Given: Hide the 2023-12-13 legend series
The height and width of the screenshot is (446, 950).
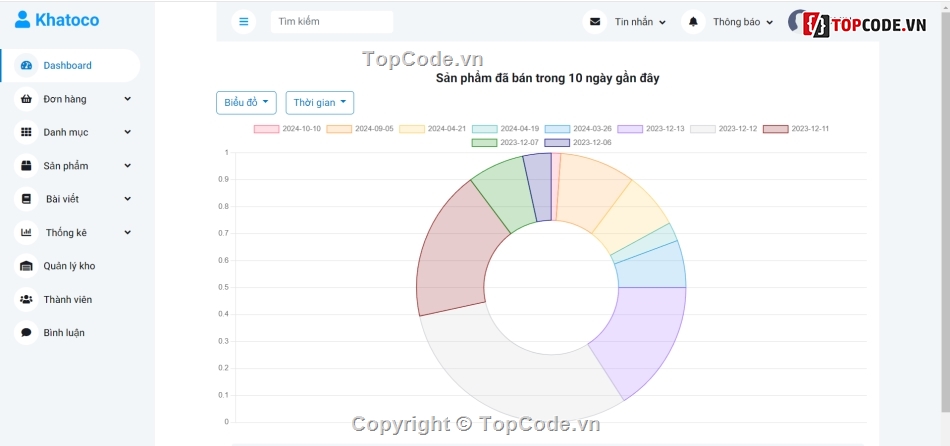Looking at the screenshot, I should click(651, 129).
